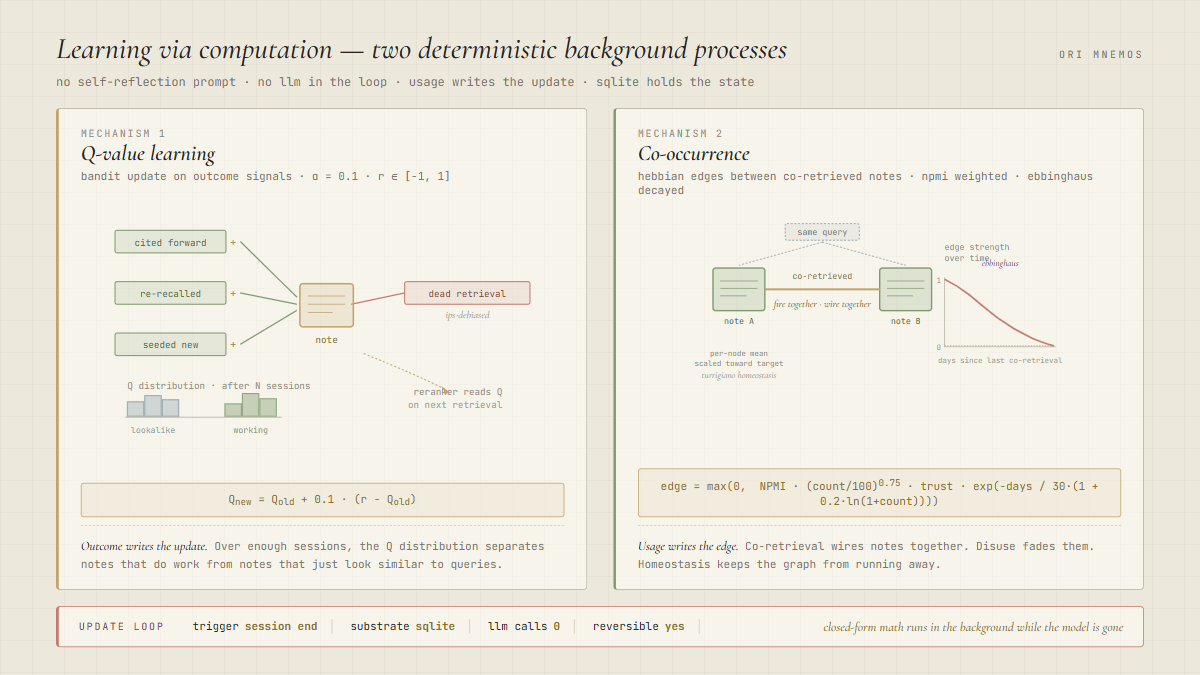
Task: Select the ORI MNEMOS logo text
Action: point(1101,55)
